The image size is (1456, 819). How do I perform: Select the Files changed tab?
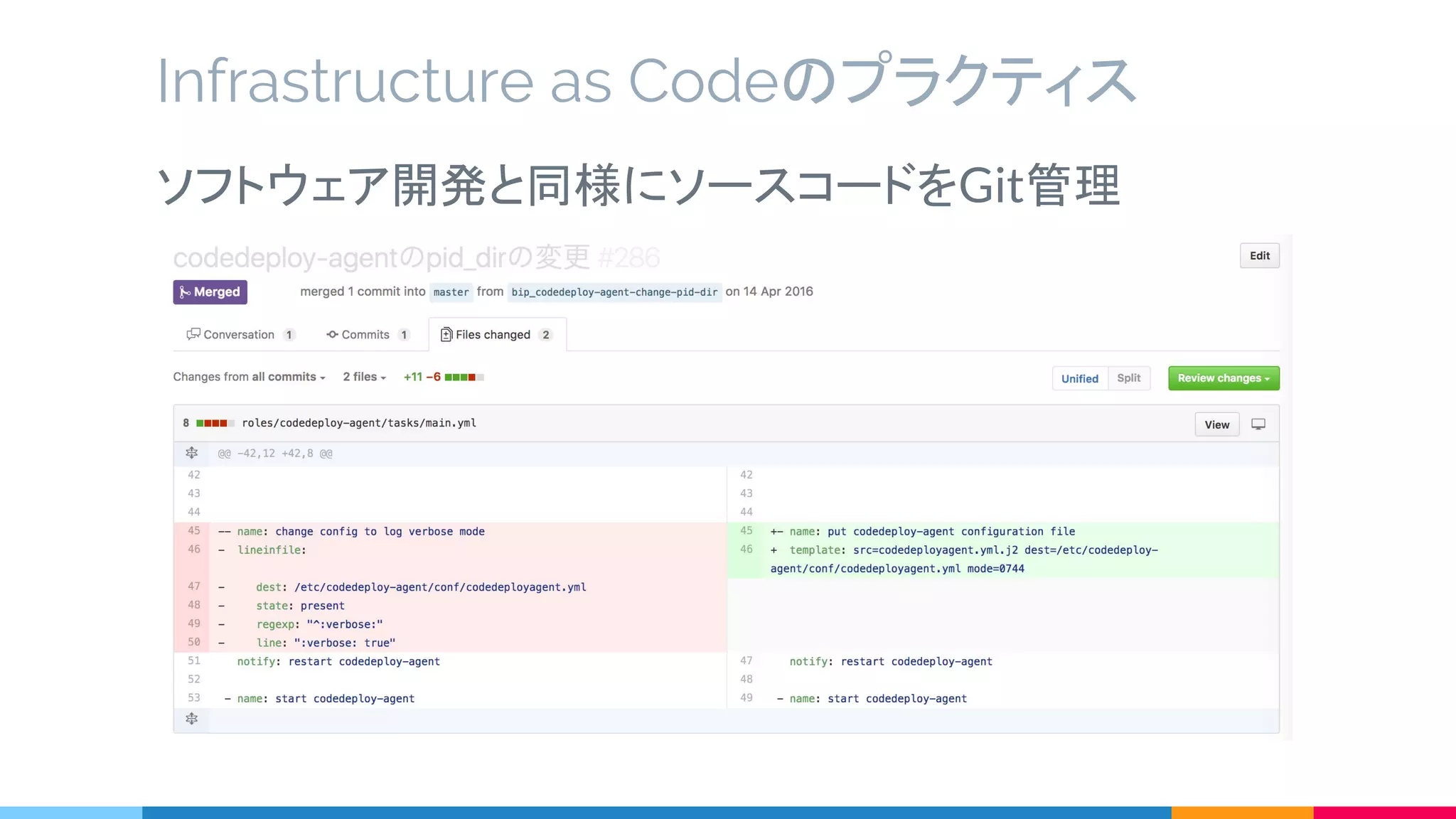[497, 334]
